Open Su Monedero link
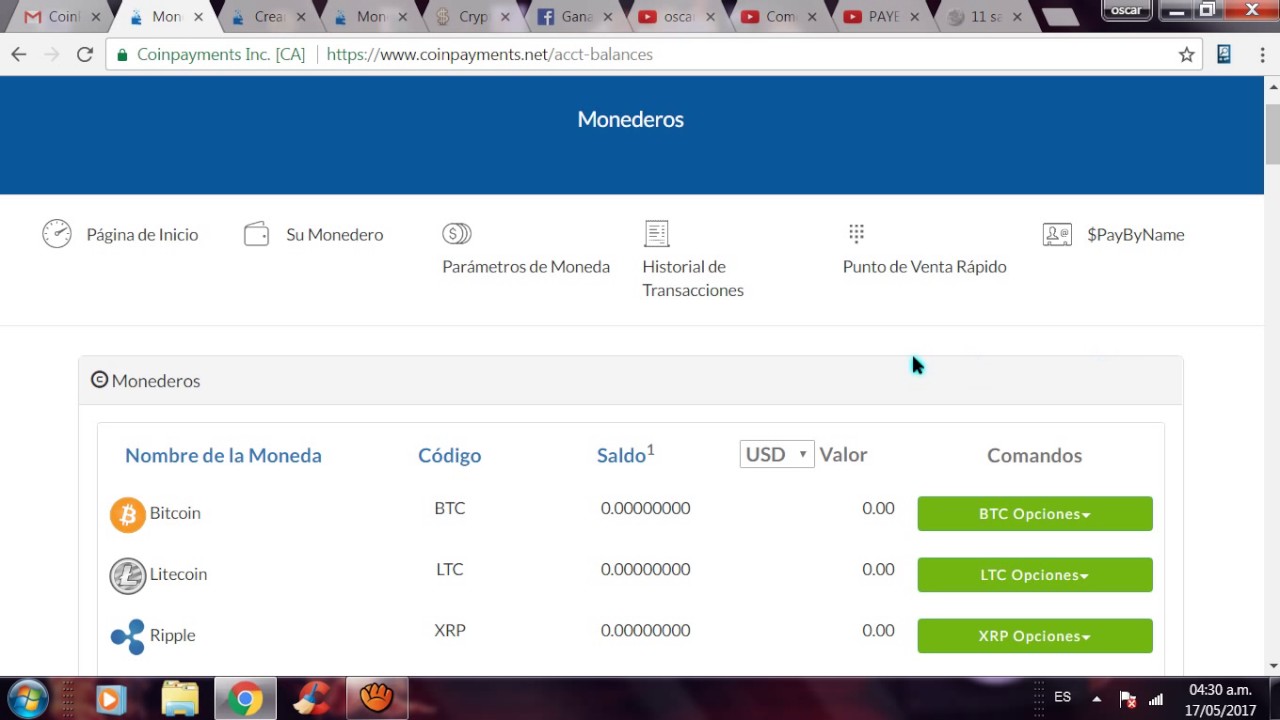The image size is (1280, 720). 334,234
